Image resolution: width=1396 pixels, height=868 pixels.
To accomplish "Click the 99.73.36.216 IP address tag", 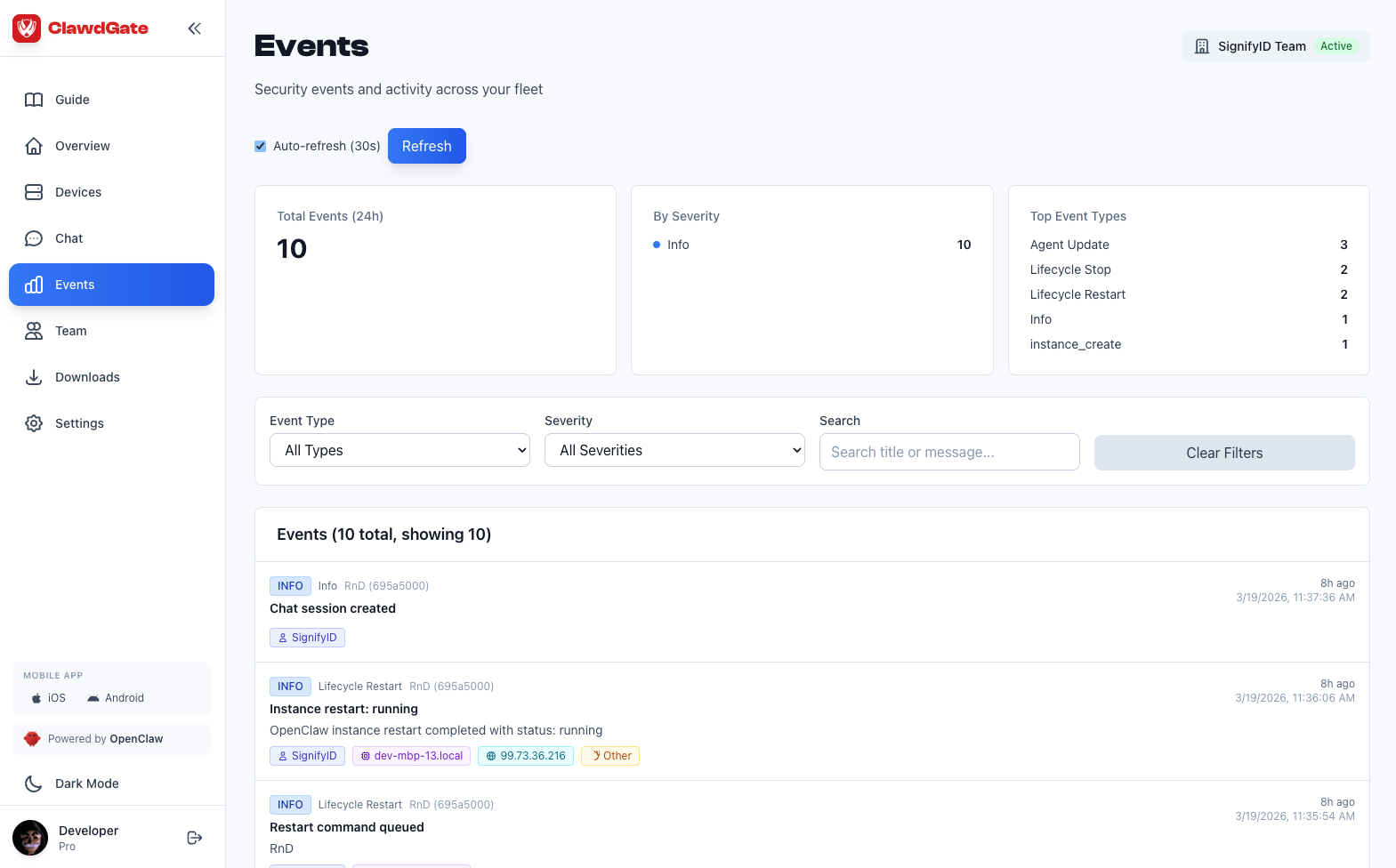I will click(526, 756).
